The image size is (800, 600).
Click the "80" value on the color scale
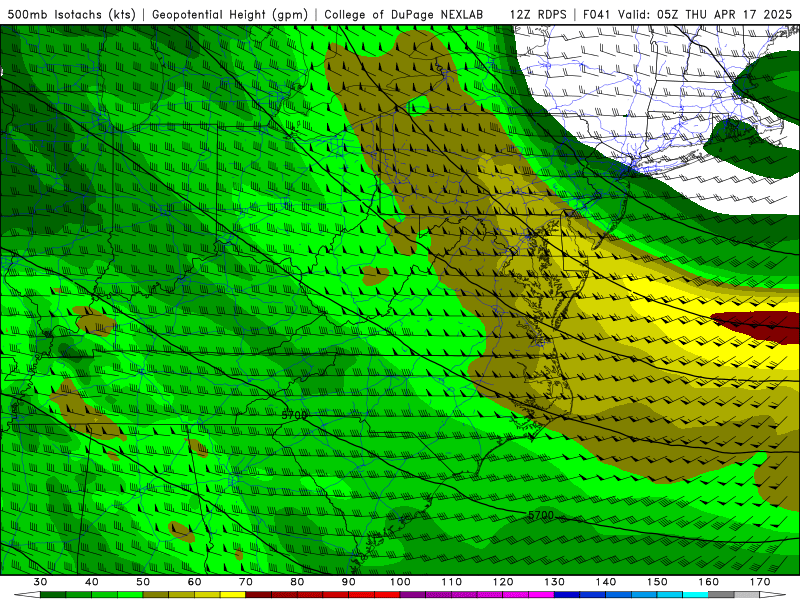297,582
